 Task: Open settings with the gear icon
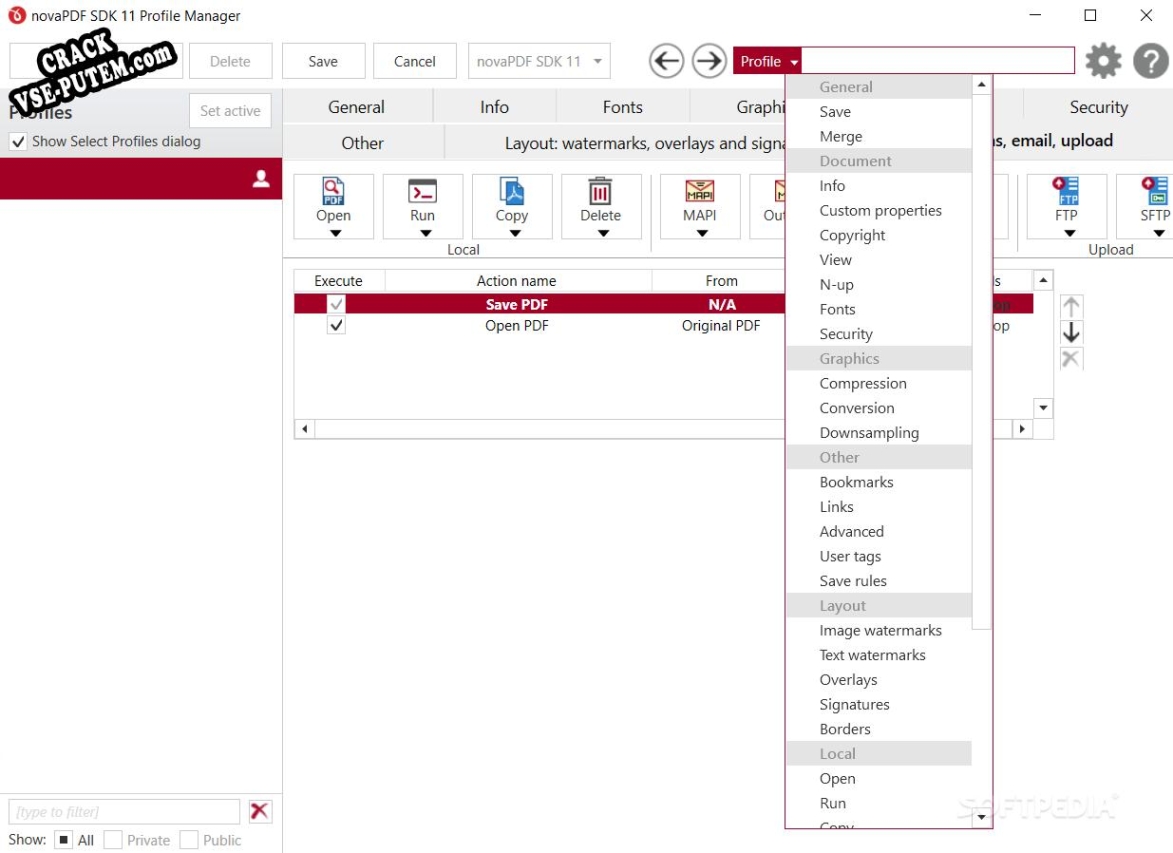[1103, 61]
